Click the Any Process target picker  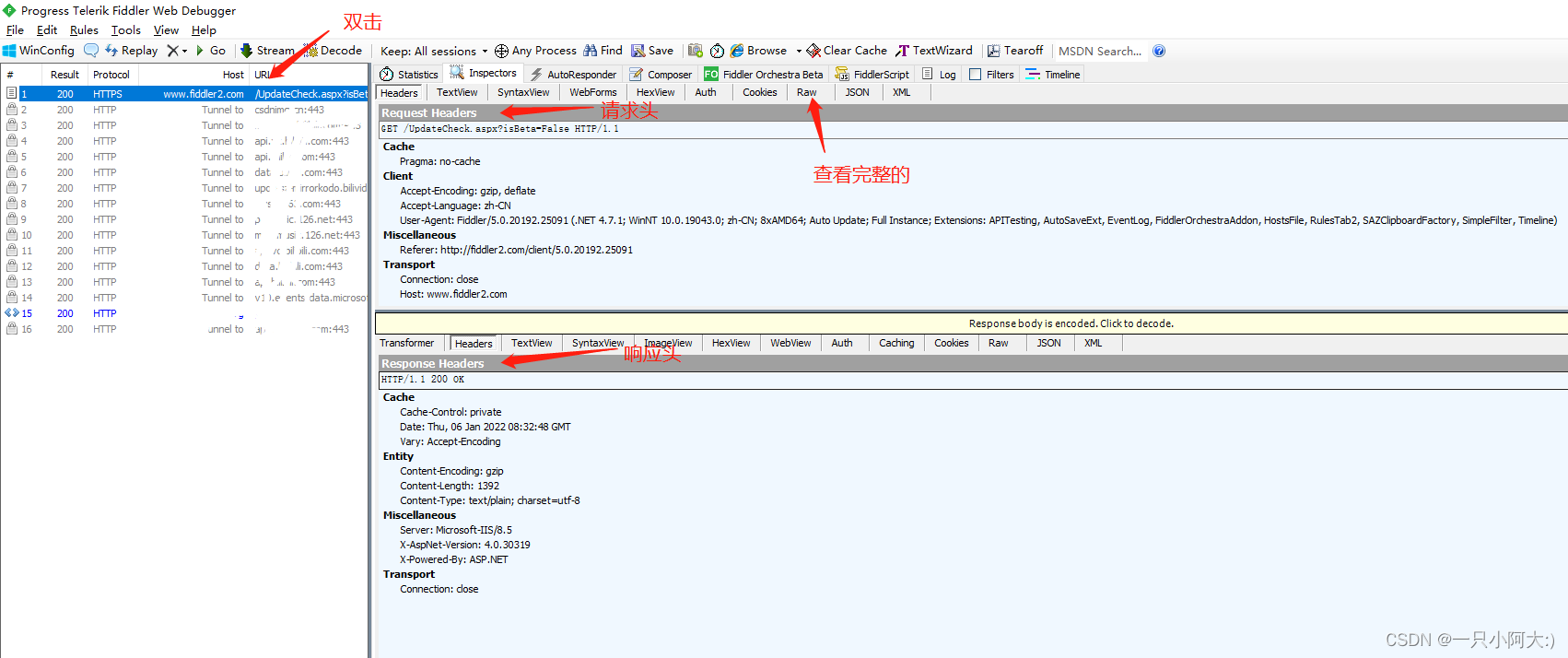tap(535, 51)
